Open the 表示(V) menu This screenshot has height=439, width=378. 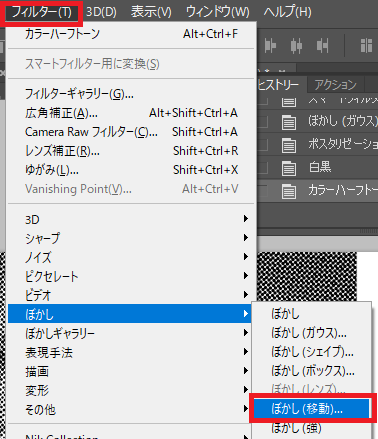pyautogui.click(x=151, y=12)
